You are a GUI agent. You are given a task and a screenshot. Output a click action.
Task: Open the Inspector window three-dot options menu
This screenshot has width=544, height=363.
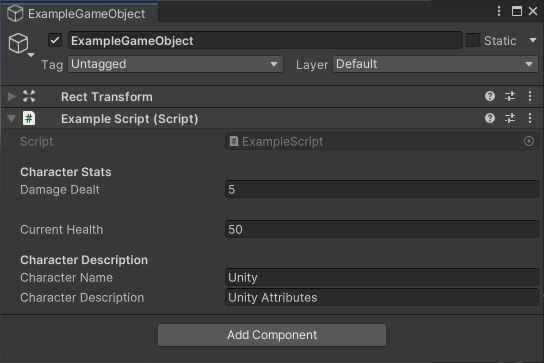pyautogui.click(x=499, y=11)
